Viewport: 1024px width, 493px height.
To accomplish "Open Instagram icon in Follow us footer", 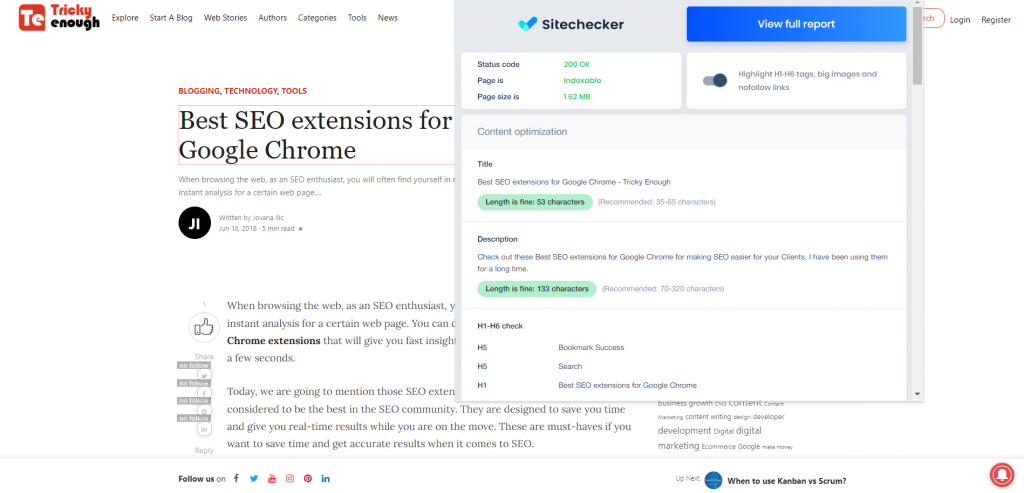I will [x=290, y=479].
